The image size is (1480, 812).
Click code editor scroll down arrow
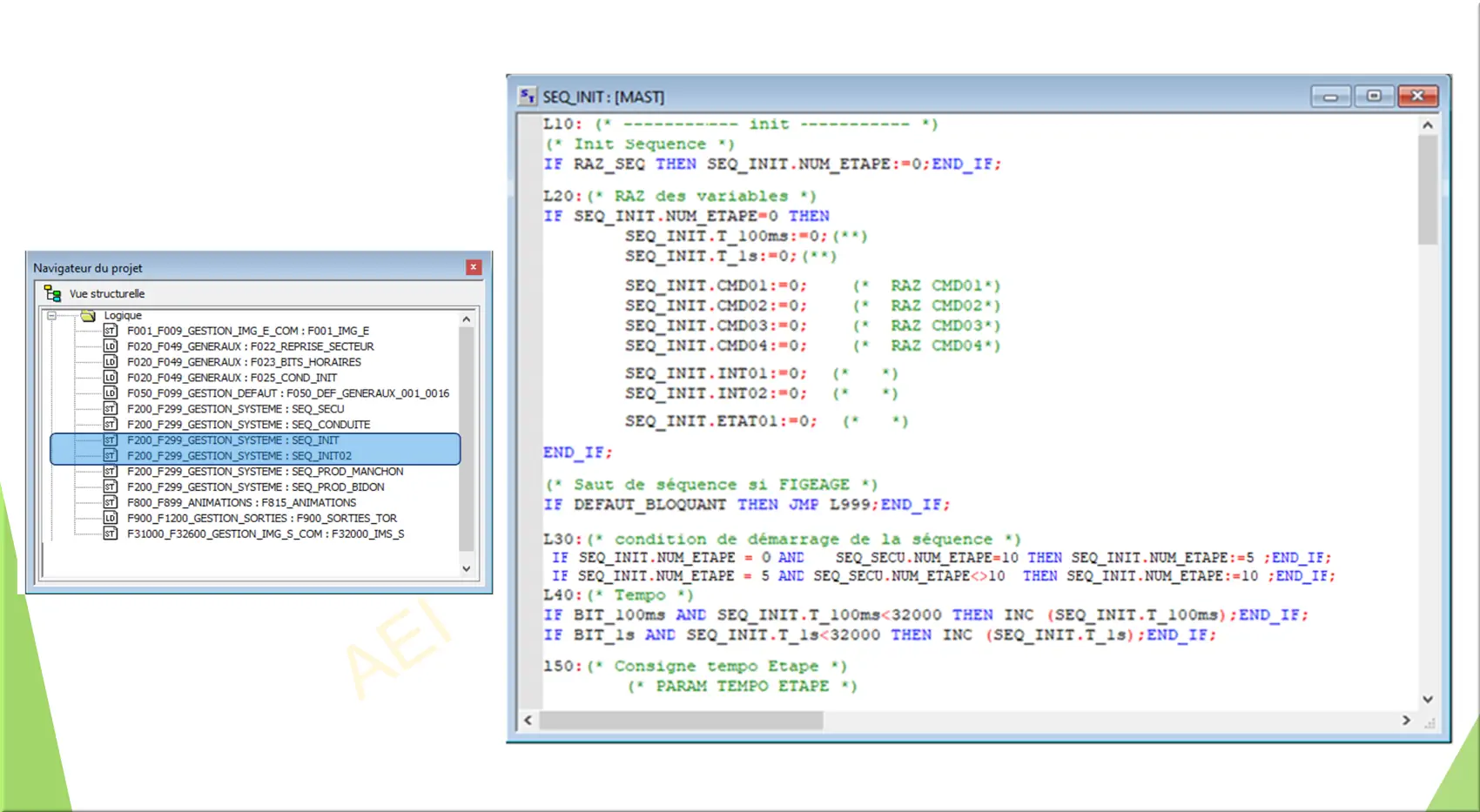point(1428,699)
